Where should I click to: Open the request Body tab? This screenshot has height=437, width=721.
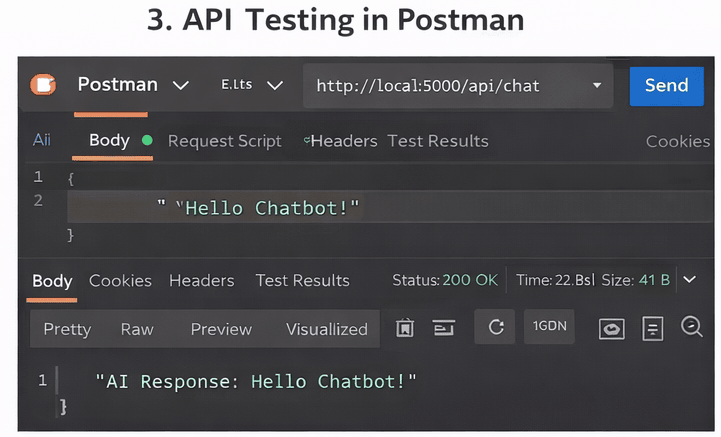coord(109,140)
